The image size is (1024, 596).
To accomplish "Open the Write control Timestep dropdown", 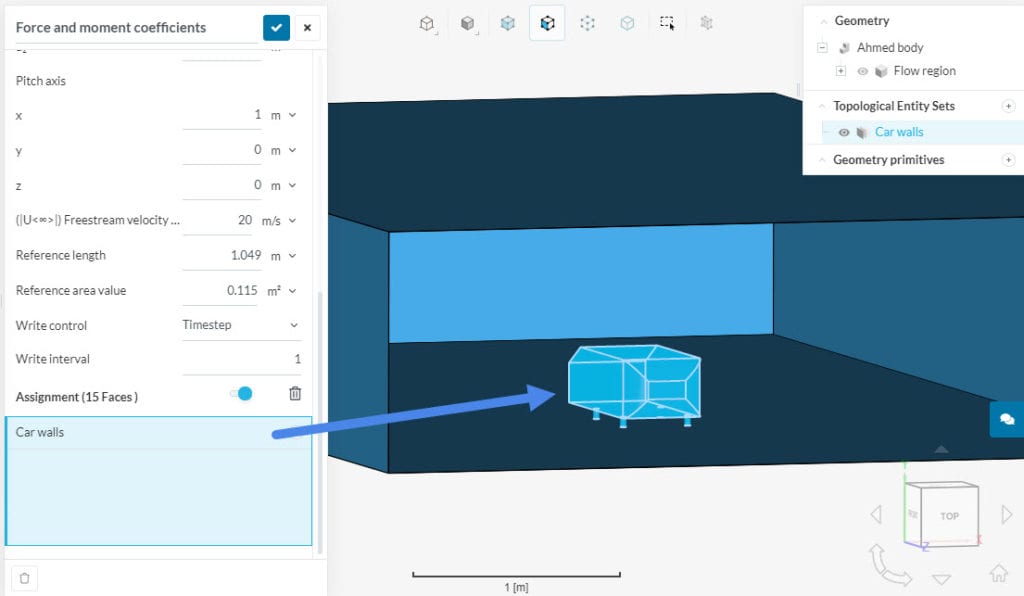I will tap(241, 325).
